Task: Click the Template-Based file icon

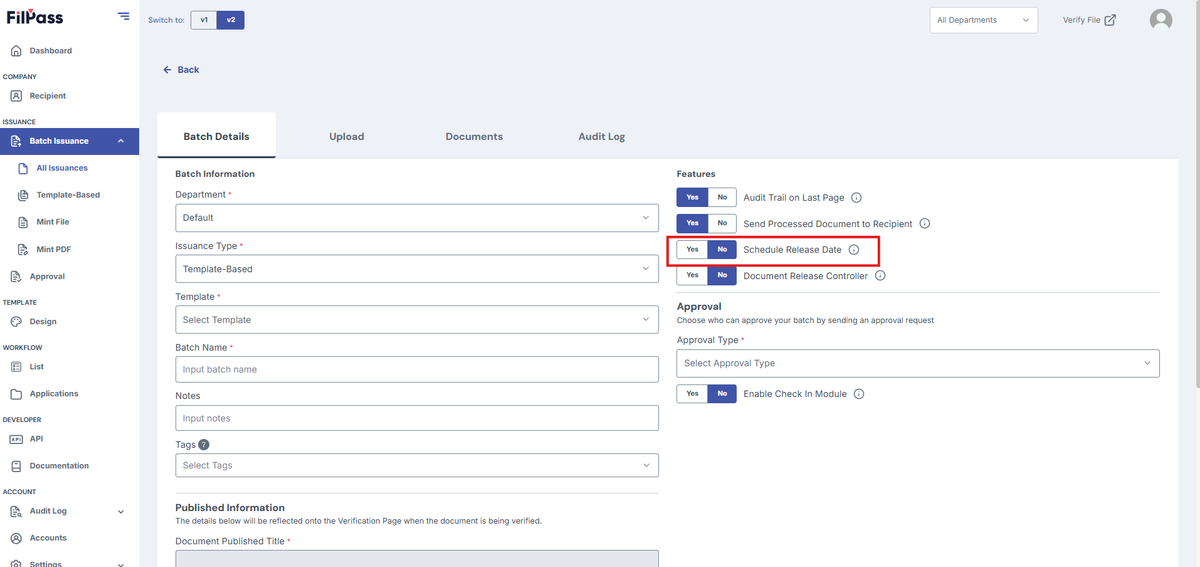Action: click(x=23, y=195)
